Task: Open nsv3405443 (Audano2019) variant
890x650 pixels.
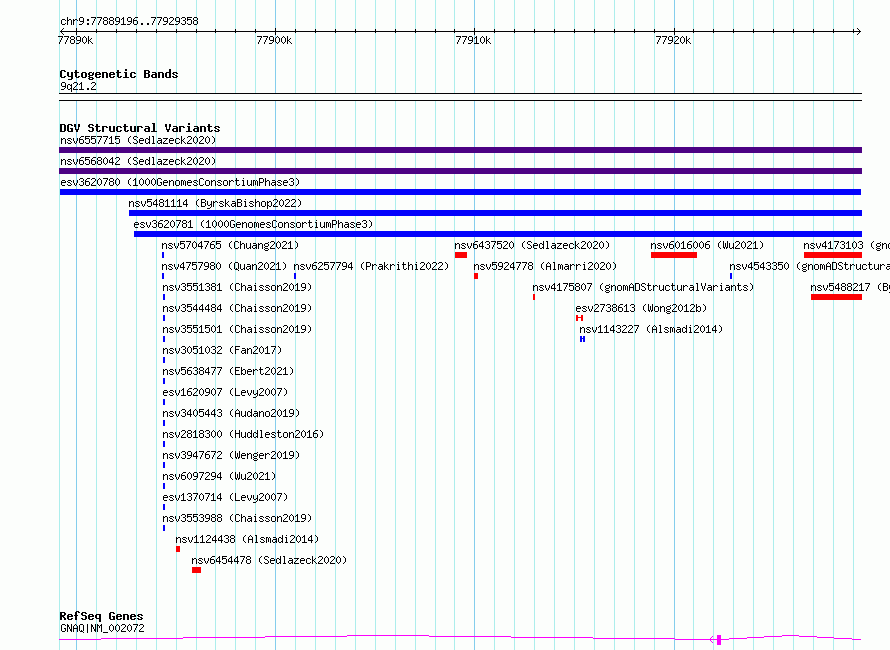Action: coord(231,413)
